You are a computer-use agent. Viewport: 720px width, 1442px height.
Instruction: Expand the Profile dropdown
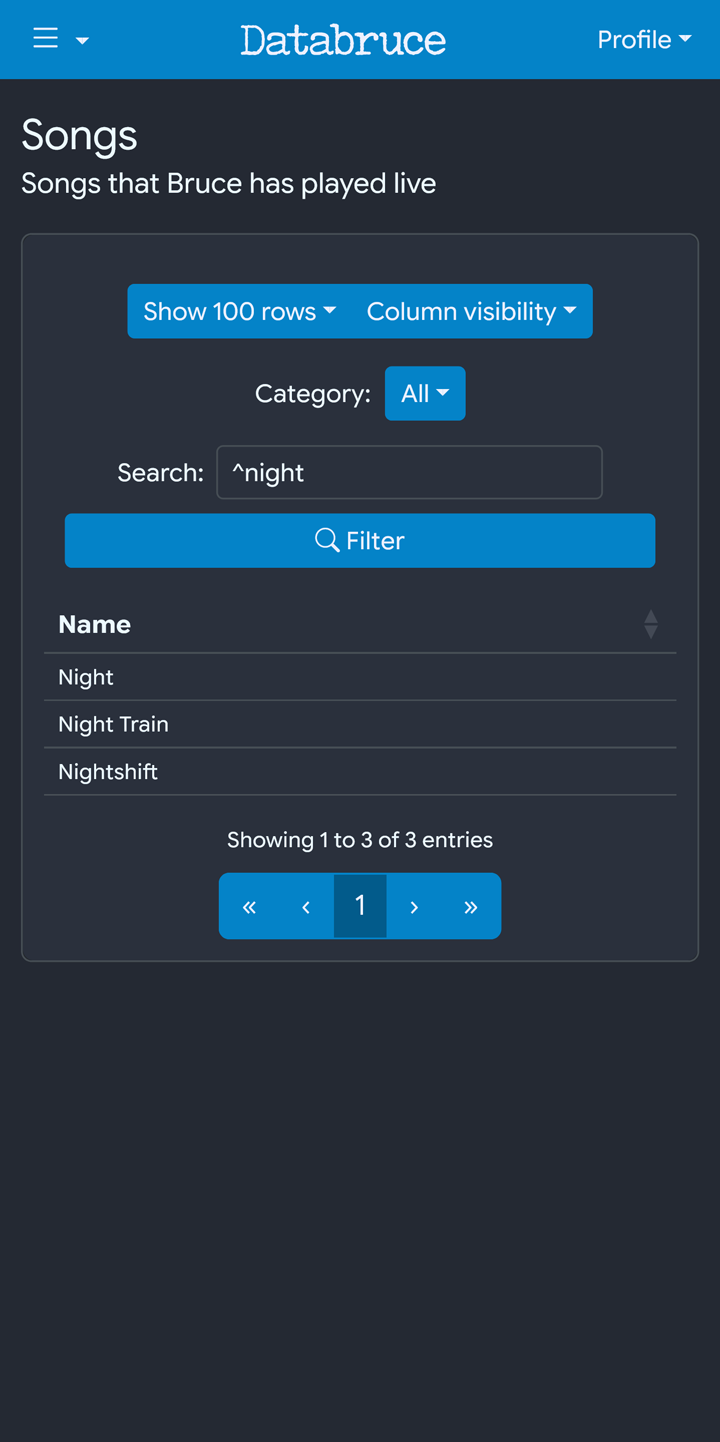pos(644,40)
